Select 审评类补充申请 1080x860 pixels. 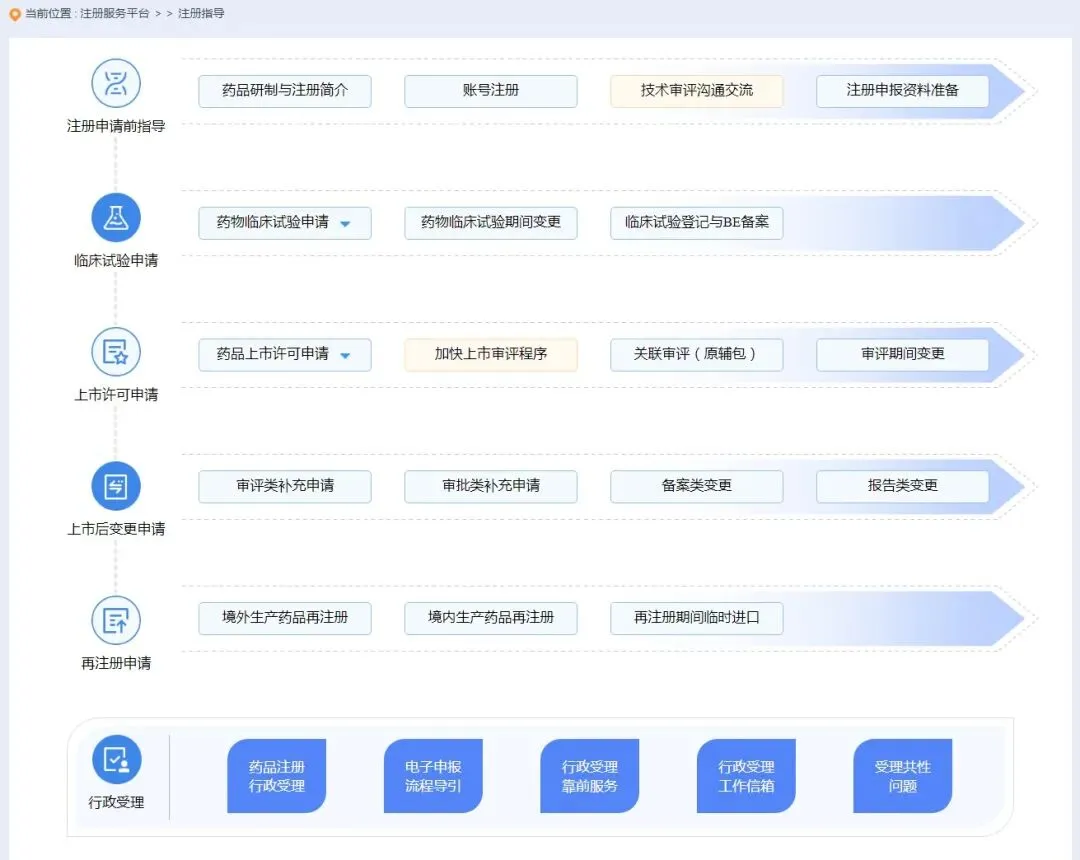[x=284, y=486]
